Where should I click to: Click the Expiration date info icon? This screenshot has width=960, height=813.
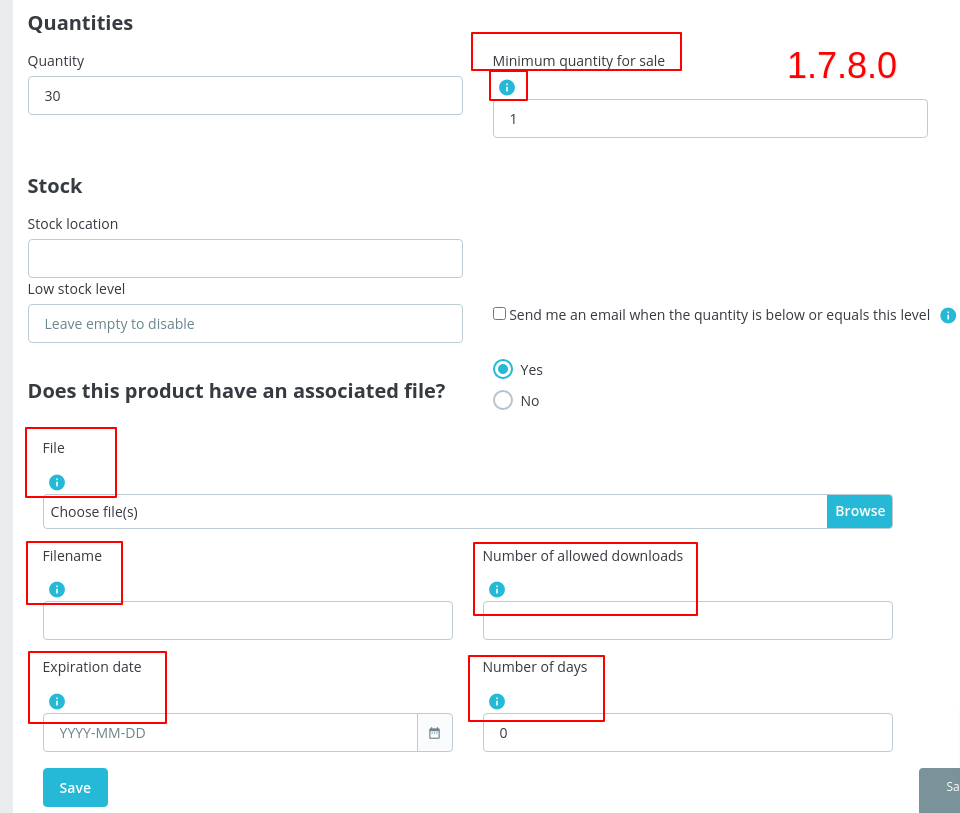pyautogui.click(x=57, y=701)
